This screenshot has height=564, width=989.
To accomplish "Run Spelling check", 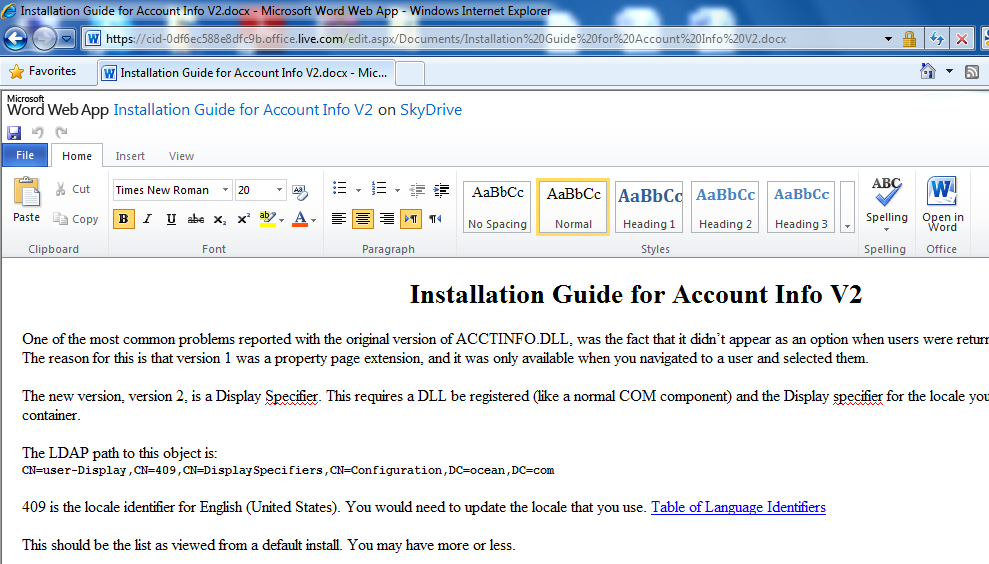I will [886, 199].
